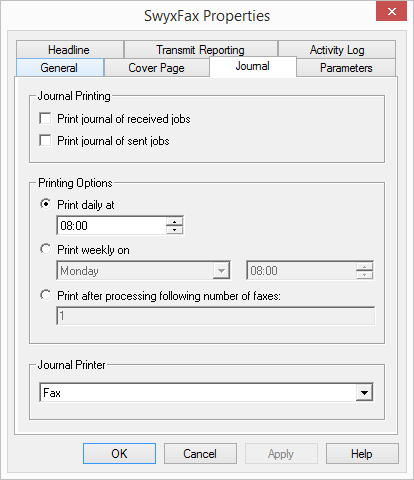The image size is (414, 480).
Task: Switch to the Parameters tab
Action: [346, 68]
